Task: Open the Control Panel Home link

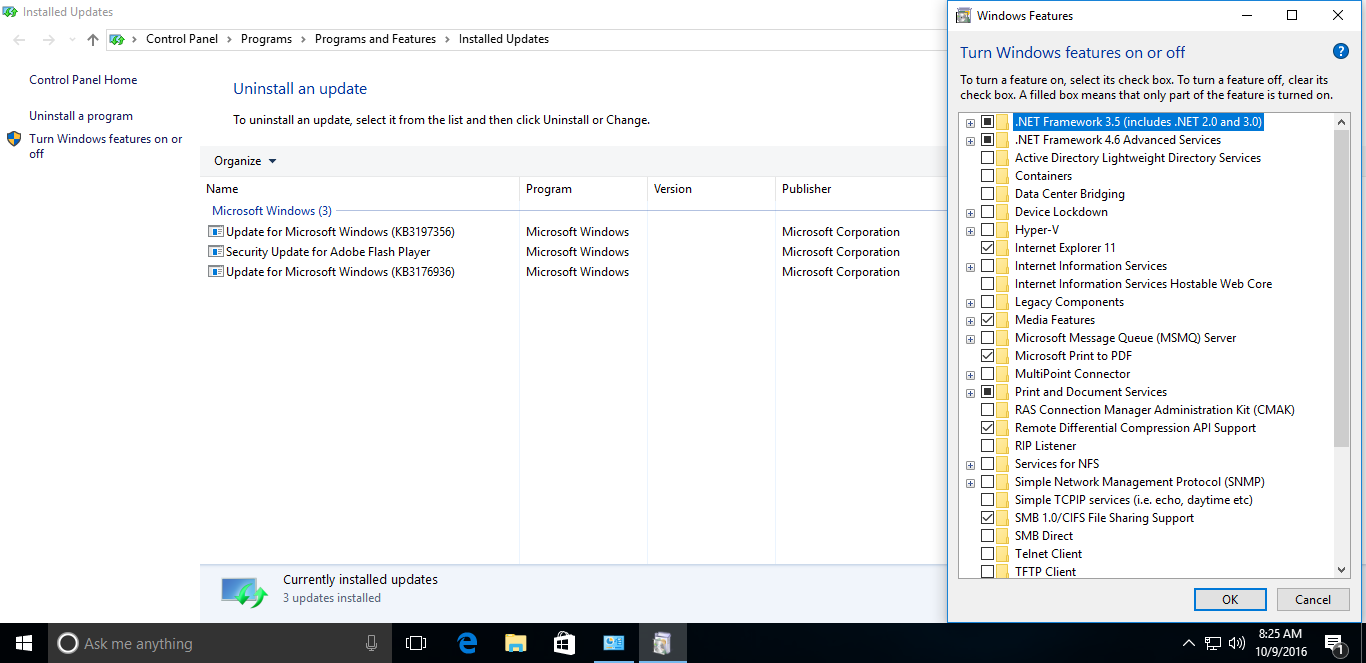Action: point(83,80)
